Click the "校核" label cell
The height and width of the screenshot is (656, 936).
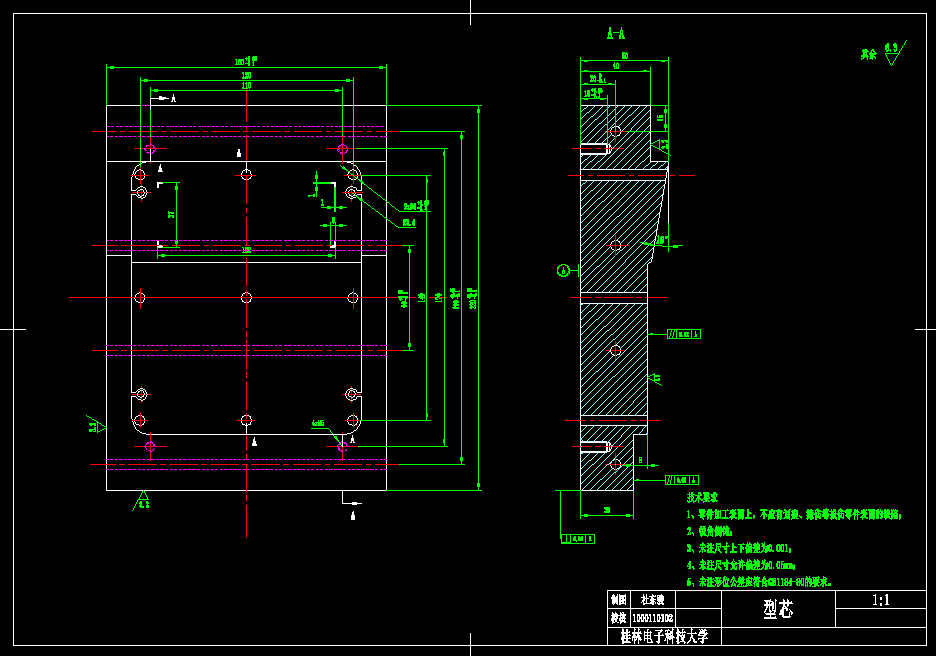(618, 618)
